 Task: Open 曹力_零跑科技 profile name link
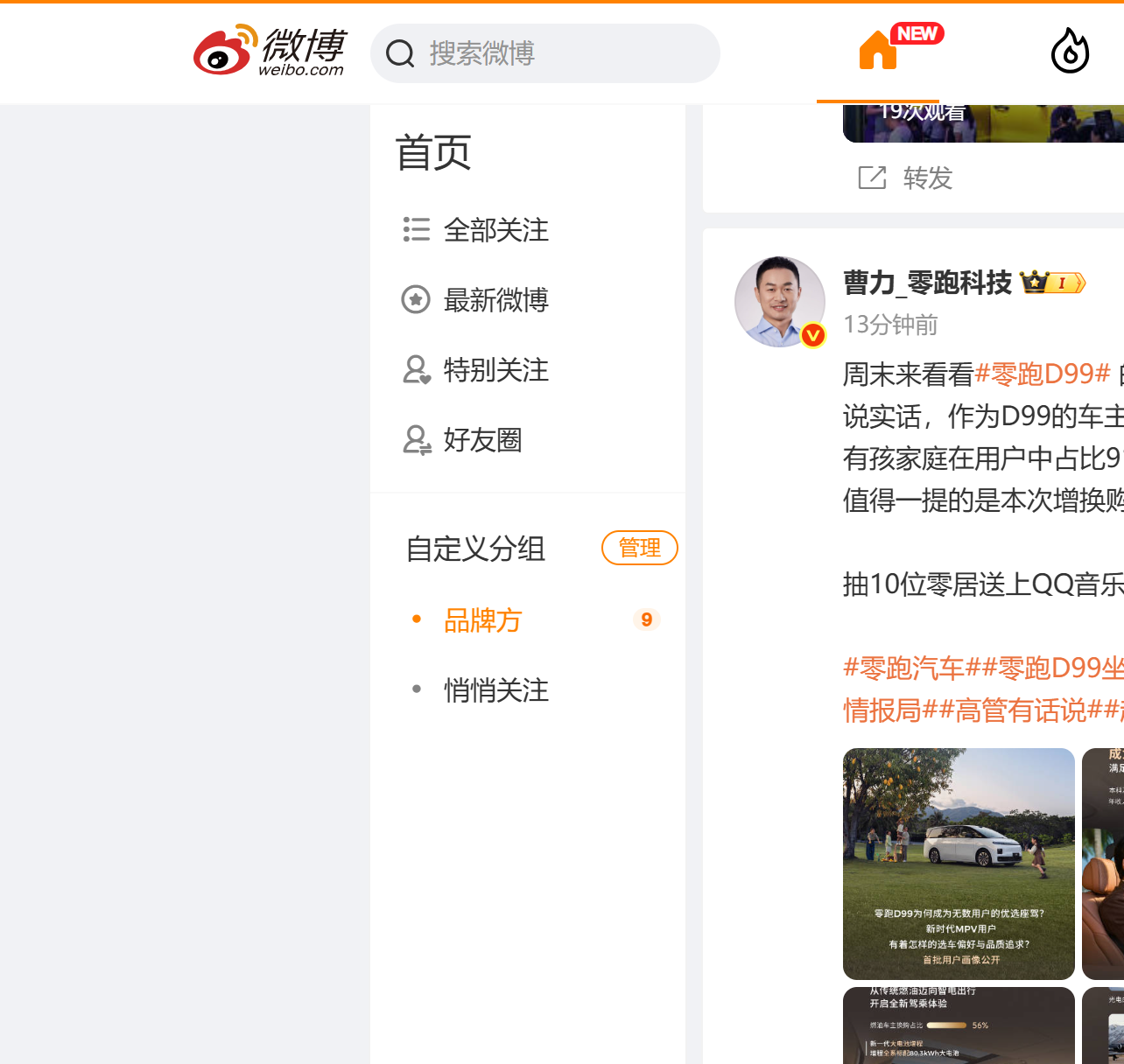(x=927, y=283)
